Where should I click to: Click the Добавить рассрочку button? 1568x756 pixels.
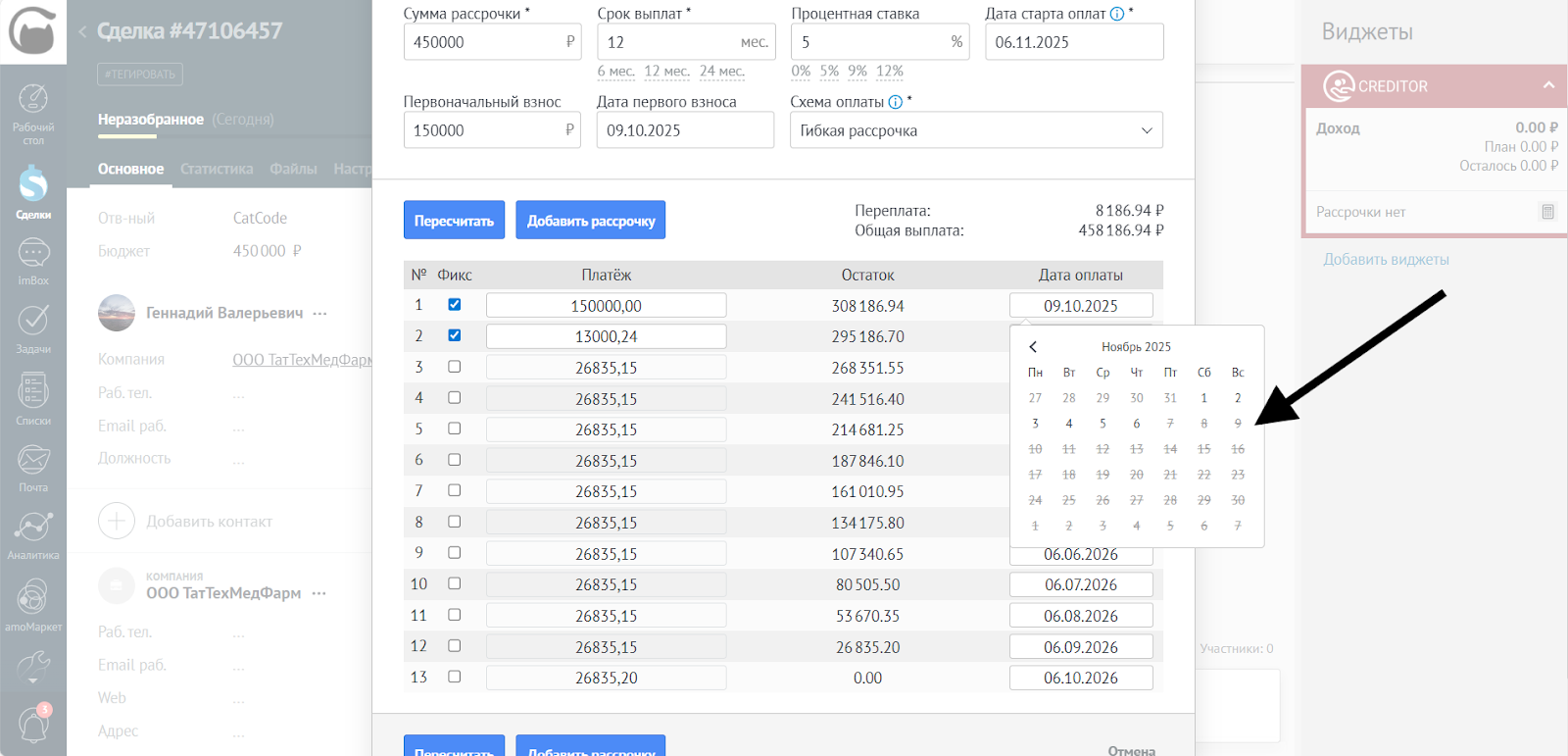[x=590, y=221]
